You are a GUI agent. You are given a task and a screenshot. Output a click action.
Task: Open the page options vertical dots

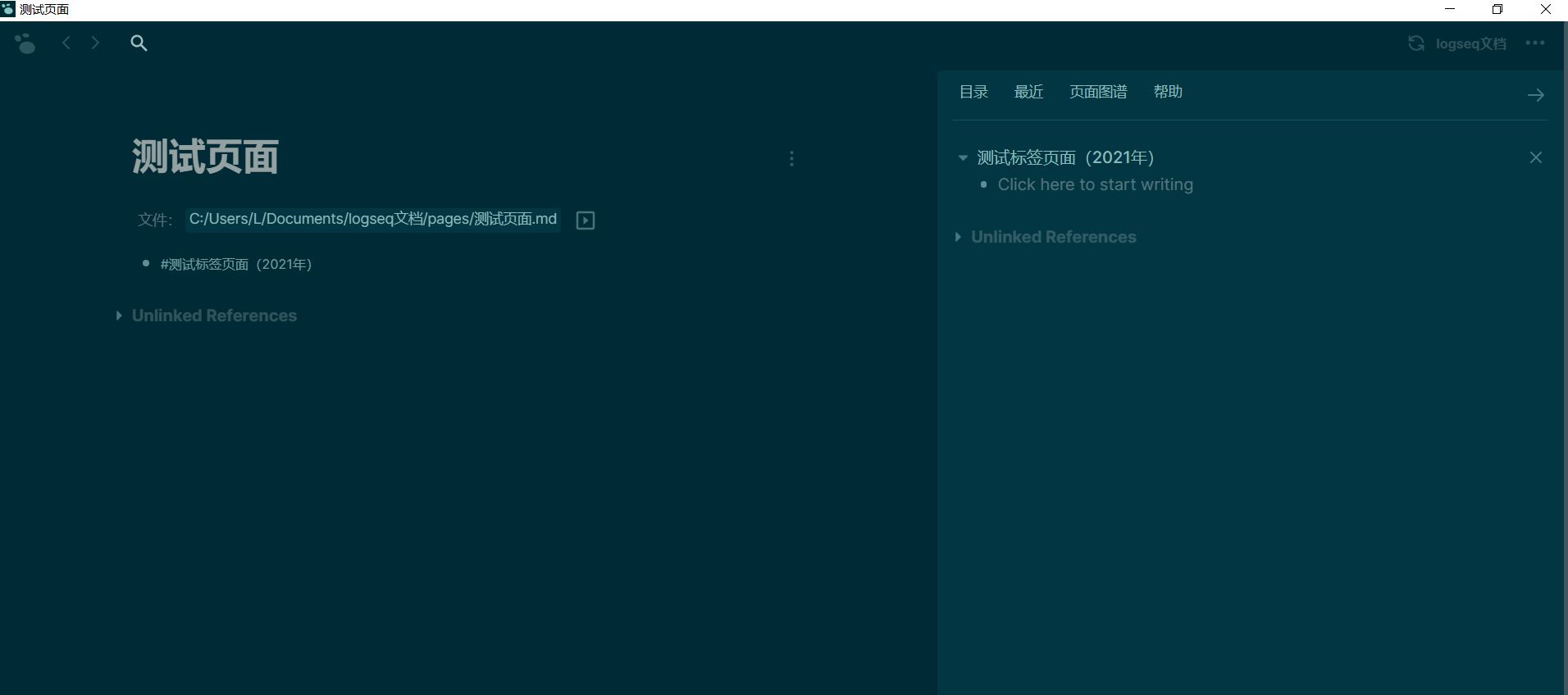[x=791, y=158]
